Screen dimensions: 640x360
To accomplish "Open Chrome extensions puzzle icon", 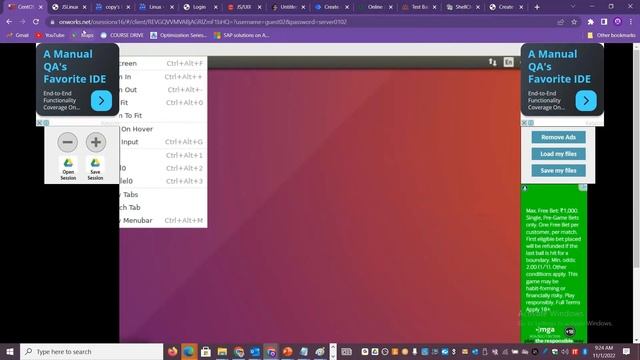I will pyautogui.click(x=591, y=22).
